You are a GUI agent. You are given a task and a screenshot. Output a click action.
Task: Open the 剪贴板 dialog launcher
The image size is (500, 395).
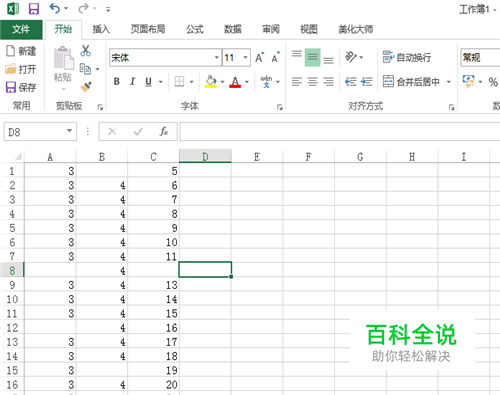100,107
